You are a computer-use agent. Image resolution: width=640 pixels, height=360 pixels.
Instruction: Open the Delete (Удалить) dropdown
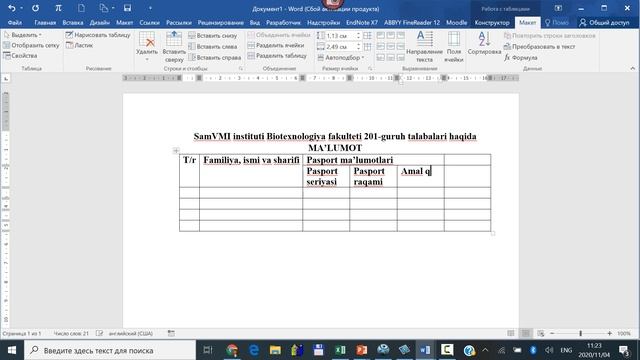click(147, 47)
